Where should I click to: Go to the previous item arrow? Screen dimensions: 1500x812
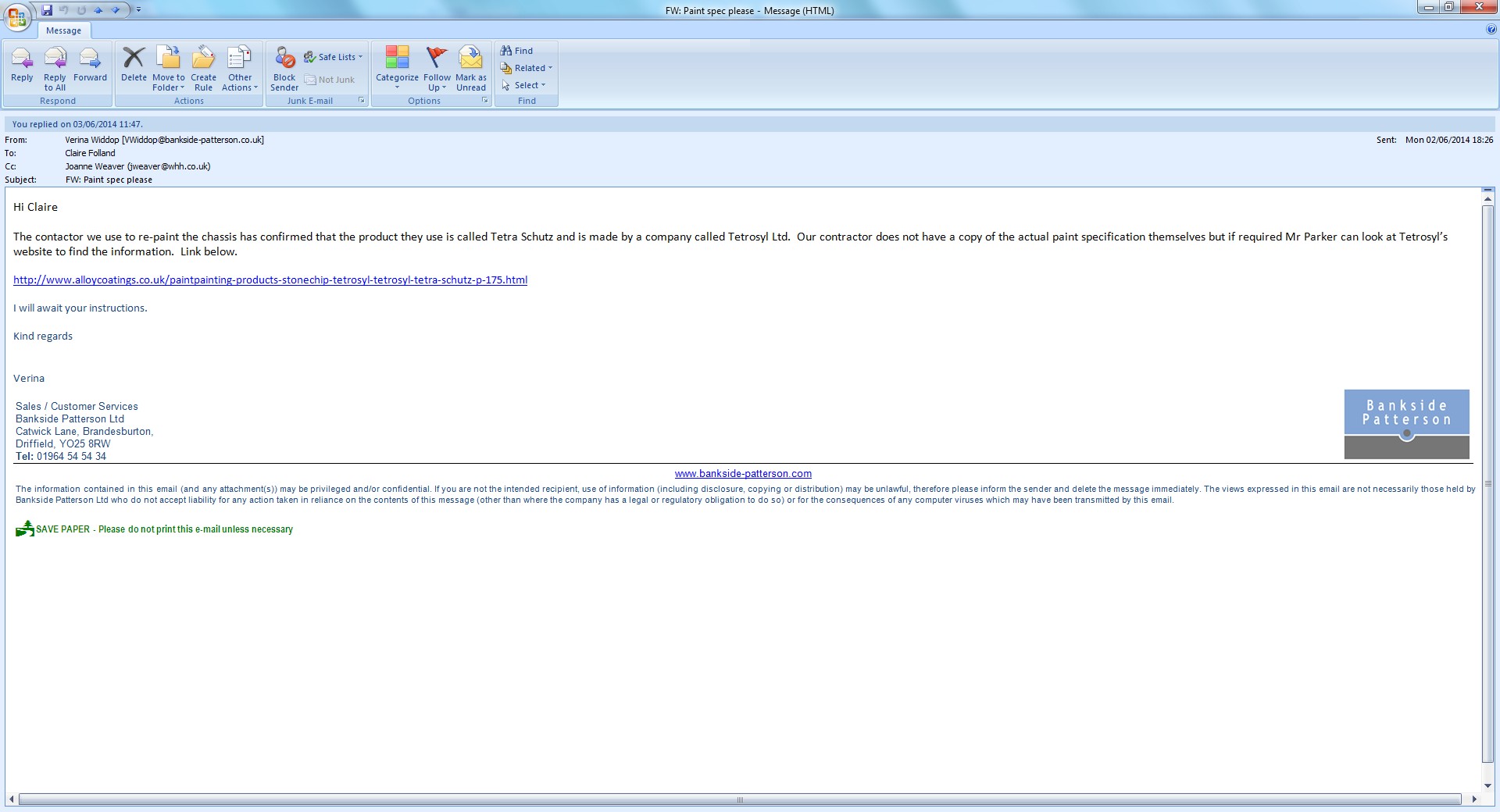[98, 10]
